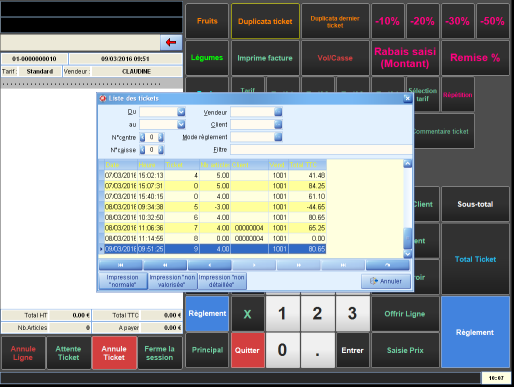Apply the -20% discount
514x387 pixels.
point(423,21)
